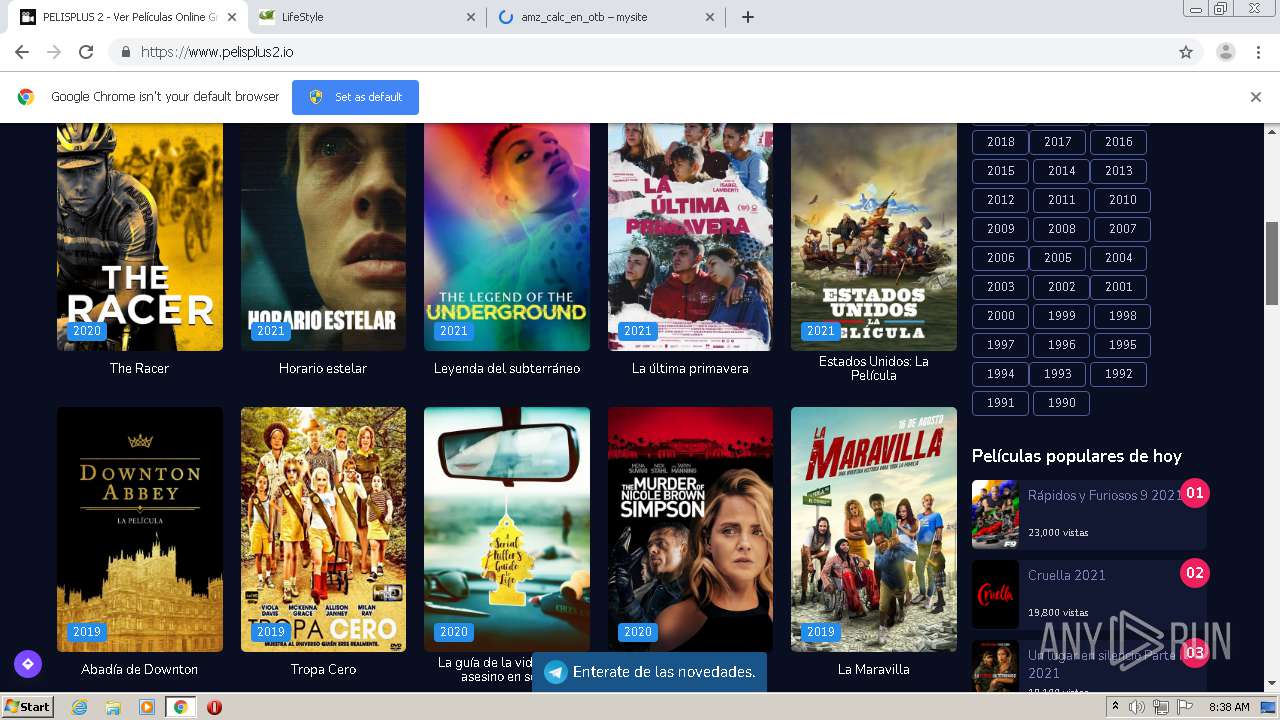1280x720 pixels.
Task: Open The Racer movie poster
Action: 140,236
